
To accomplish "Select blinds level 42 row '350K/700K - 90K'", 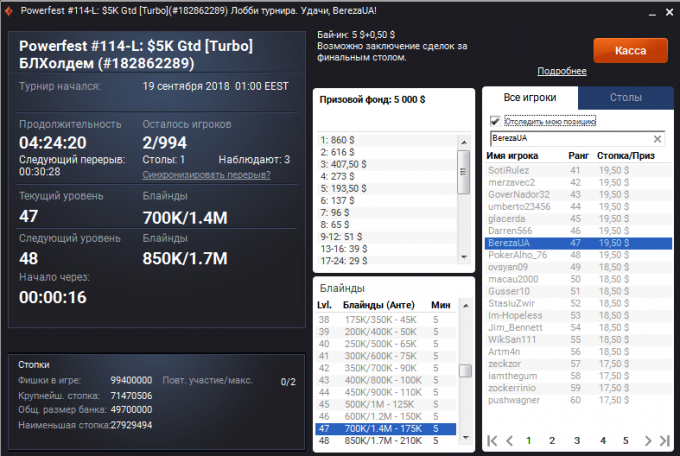I will (x=386, y=368).
